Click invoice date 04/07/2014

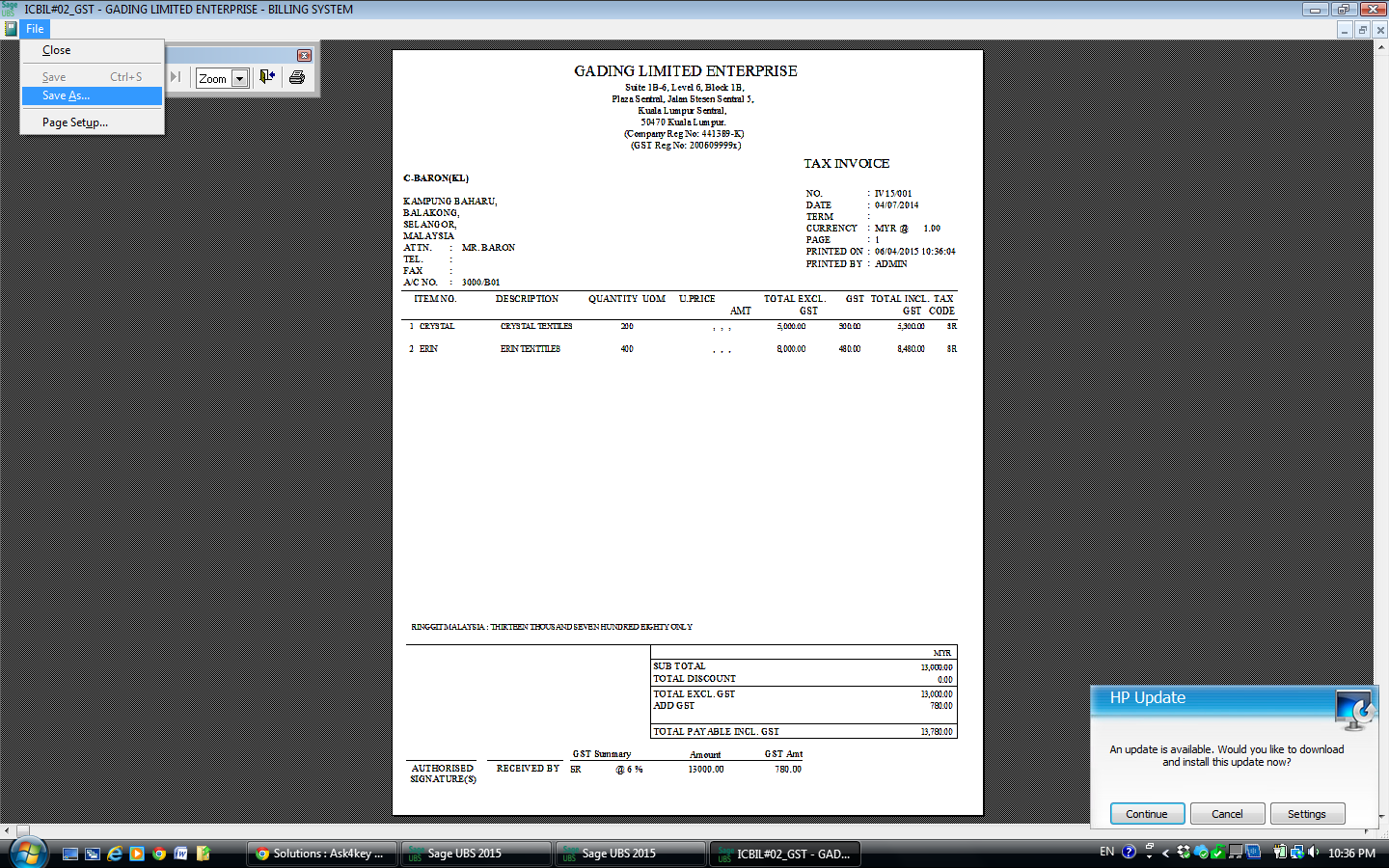(x=897, y=205)
